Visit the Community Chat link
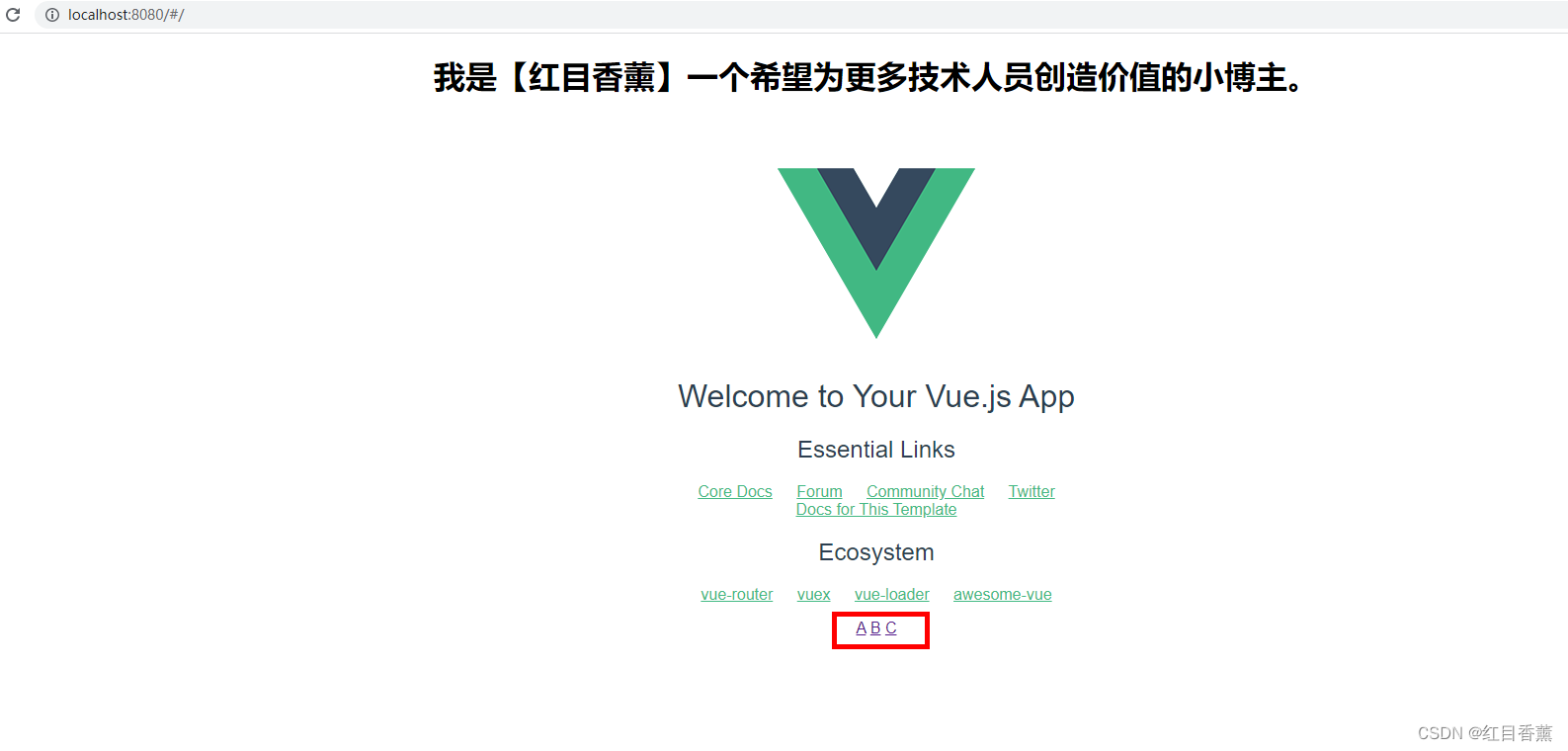Screen dimensions: 1568x751 [x=926, y=491]
